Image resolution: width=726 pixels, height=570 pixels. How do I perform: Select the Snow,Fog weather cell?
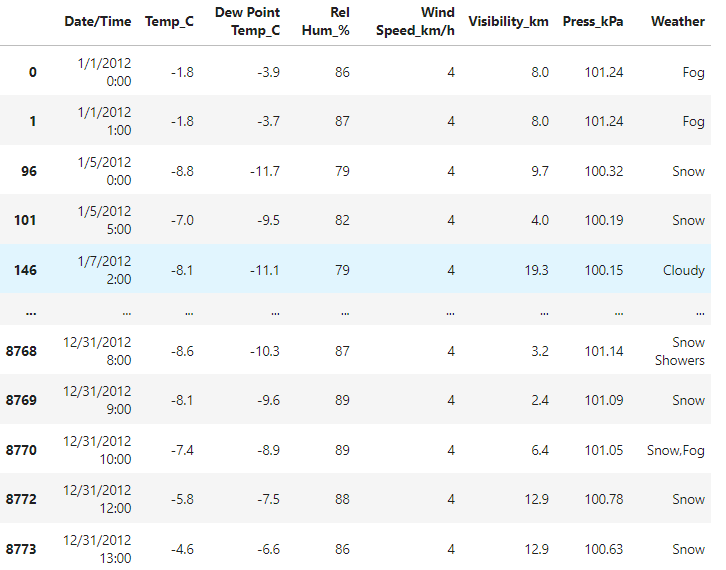(x=675, y=450)
